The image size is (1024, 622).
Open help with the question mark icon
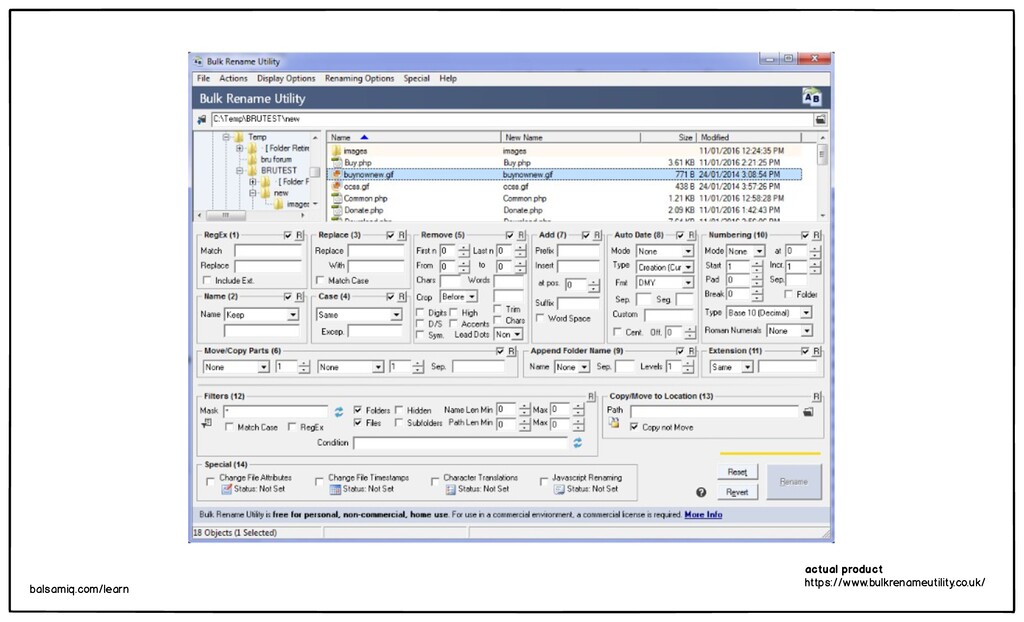[x=701, y=492]
